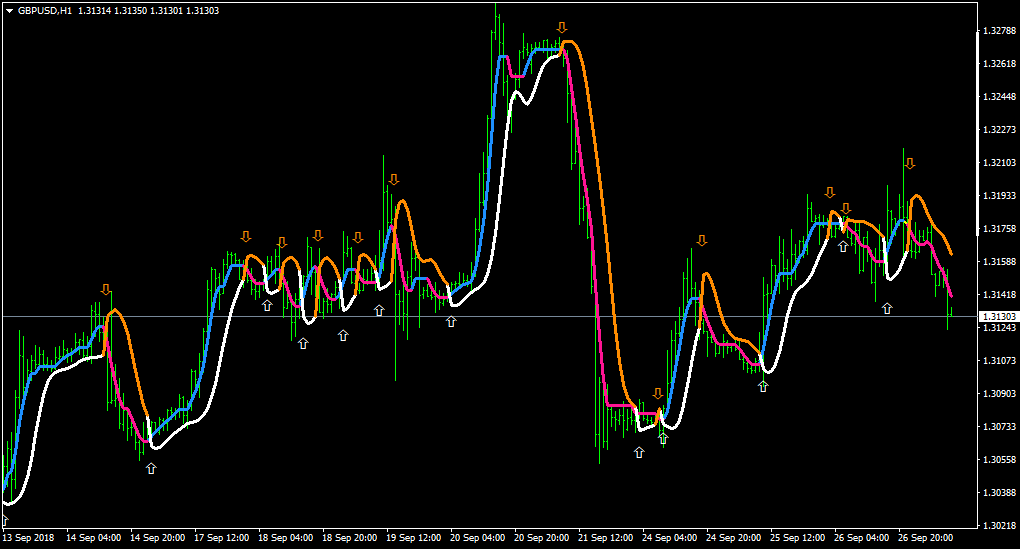Click the 24 Sep 20:00 time axis label
The height and width of the screenshot is (549, 1020).
coord(734,538)
